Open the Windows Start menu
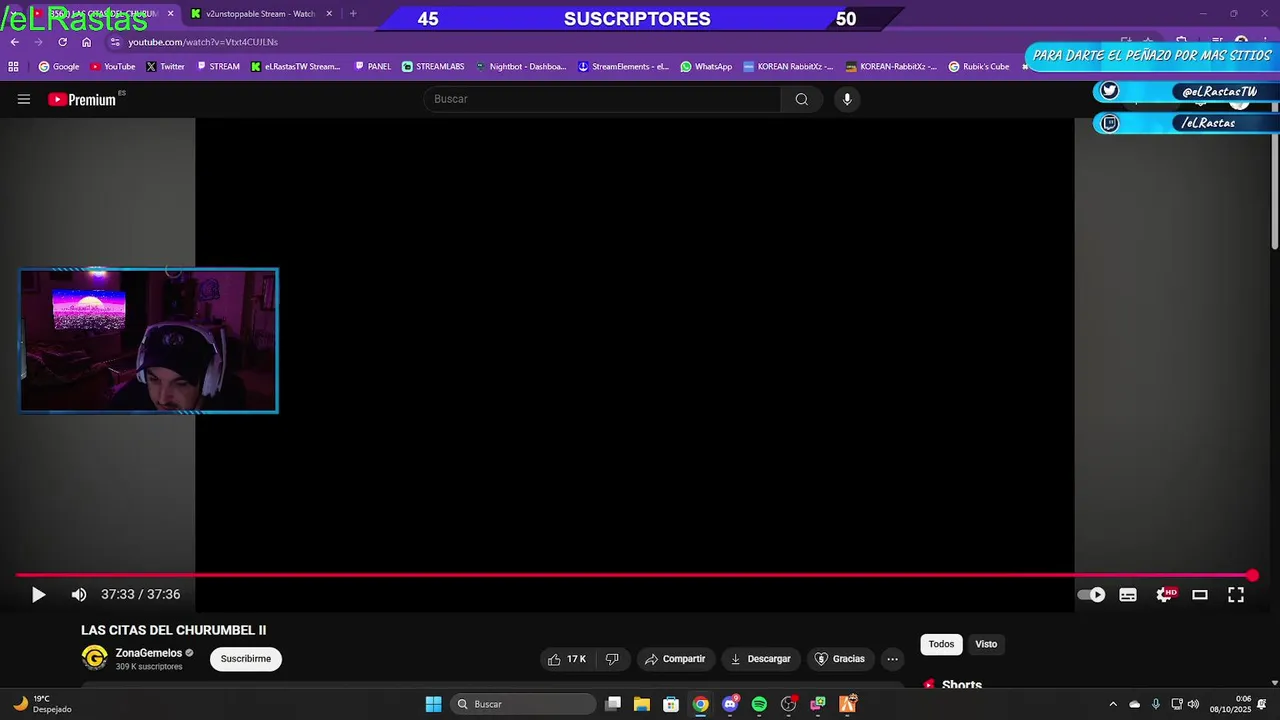The width and height of the screenshot is (1280, 720). (433, 704)
